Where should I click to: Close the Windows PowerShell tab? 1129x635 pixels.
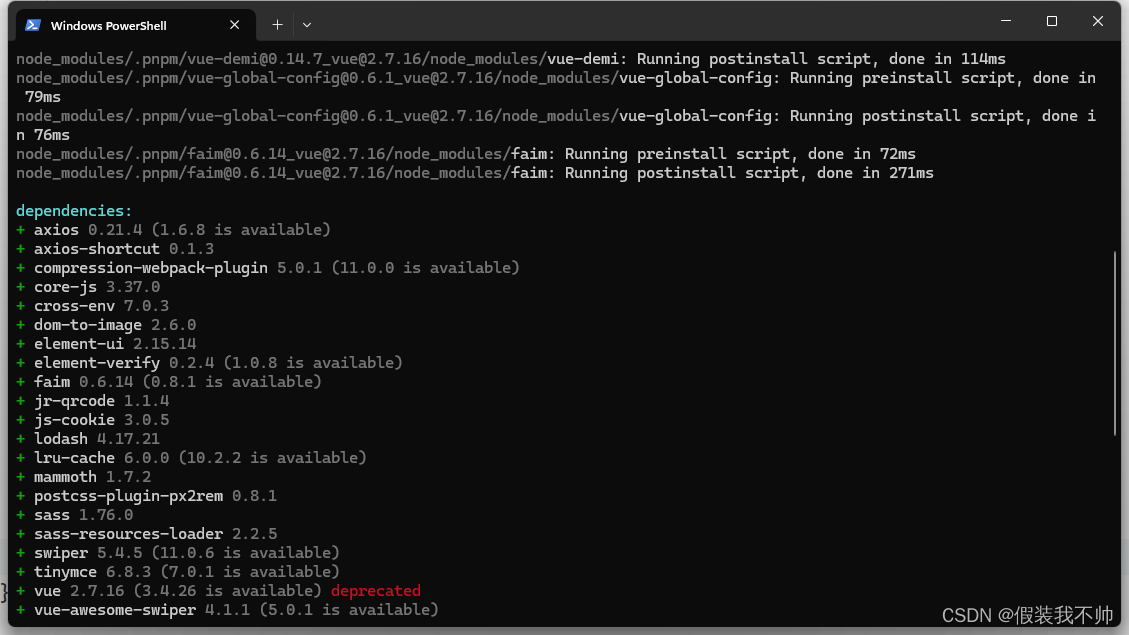point(235,25)
